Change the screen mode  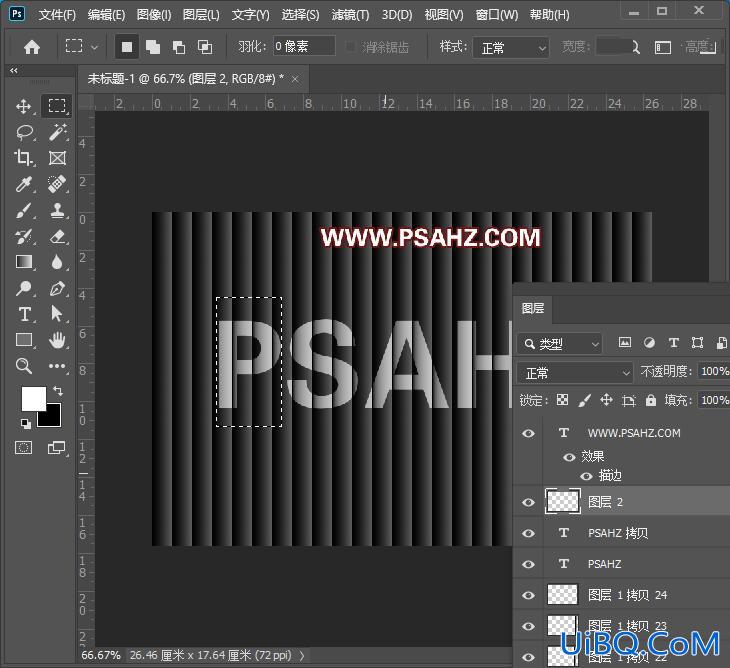click(56, 448)
